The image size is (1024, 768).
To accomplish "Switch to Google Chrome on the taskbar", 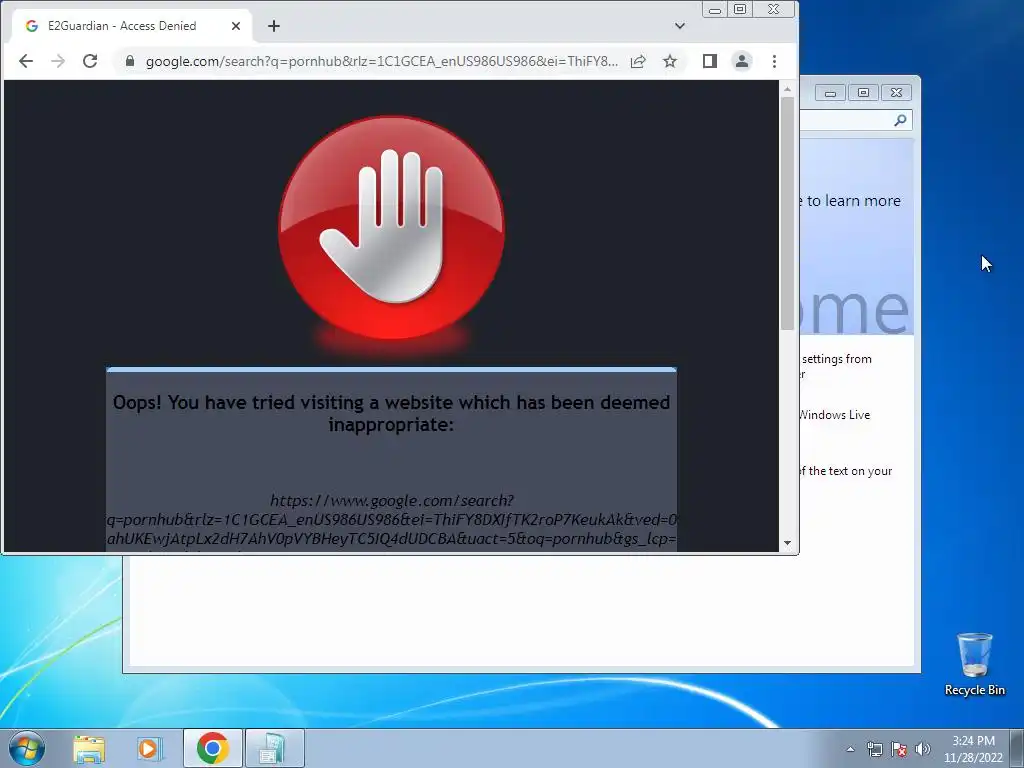I will 212,748.
